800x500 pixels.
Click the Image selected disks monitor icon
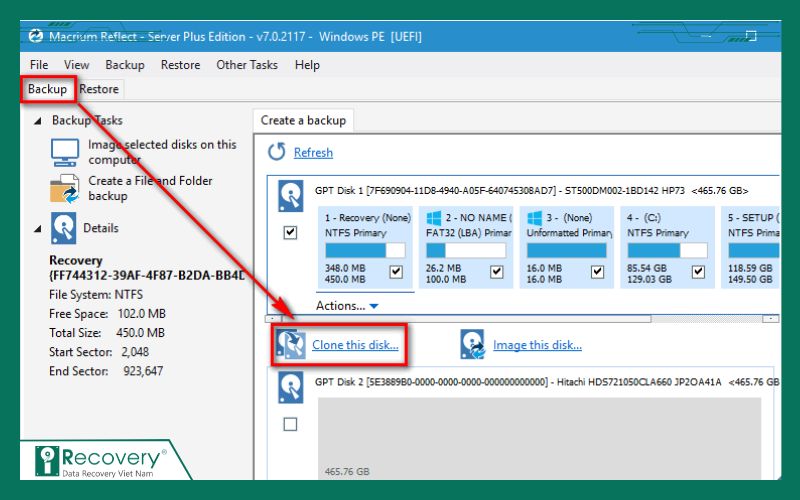click(65, 152)
